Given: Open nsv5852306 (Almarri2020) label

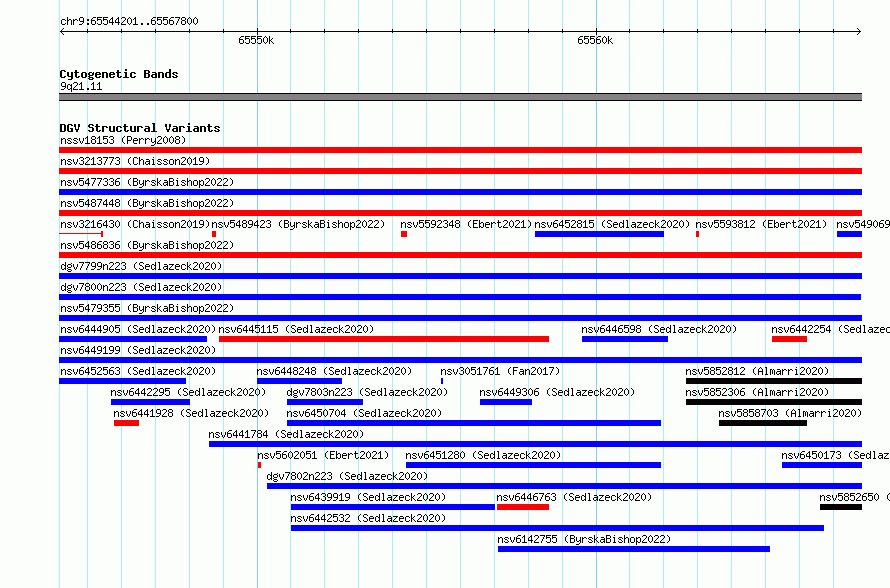Looking at the screenshot, I should coord(757,392).
